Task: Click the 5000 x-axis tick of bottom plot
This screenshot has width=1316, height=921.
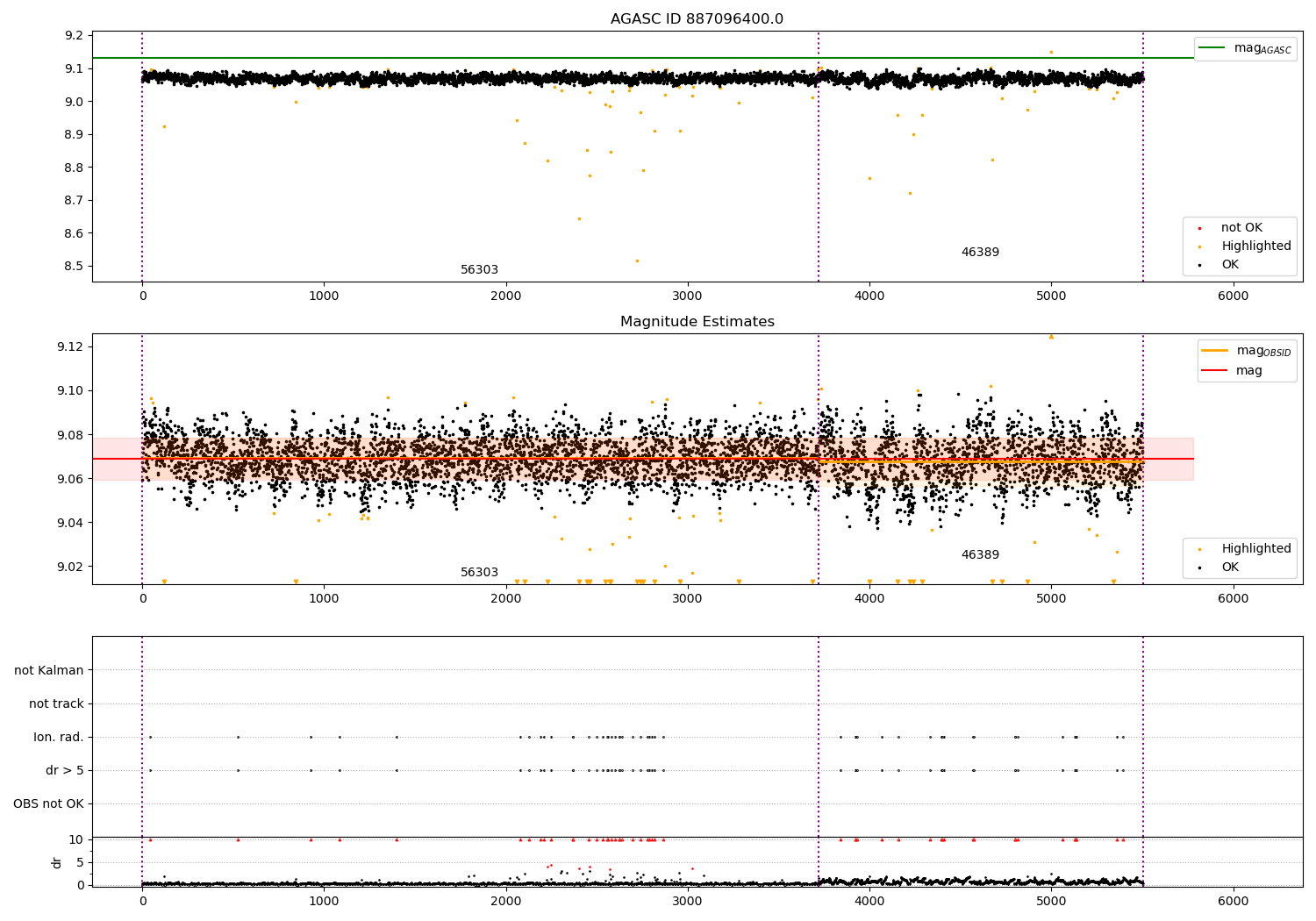Action: pos(1051,902)
